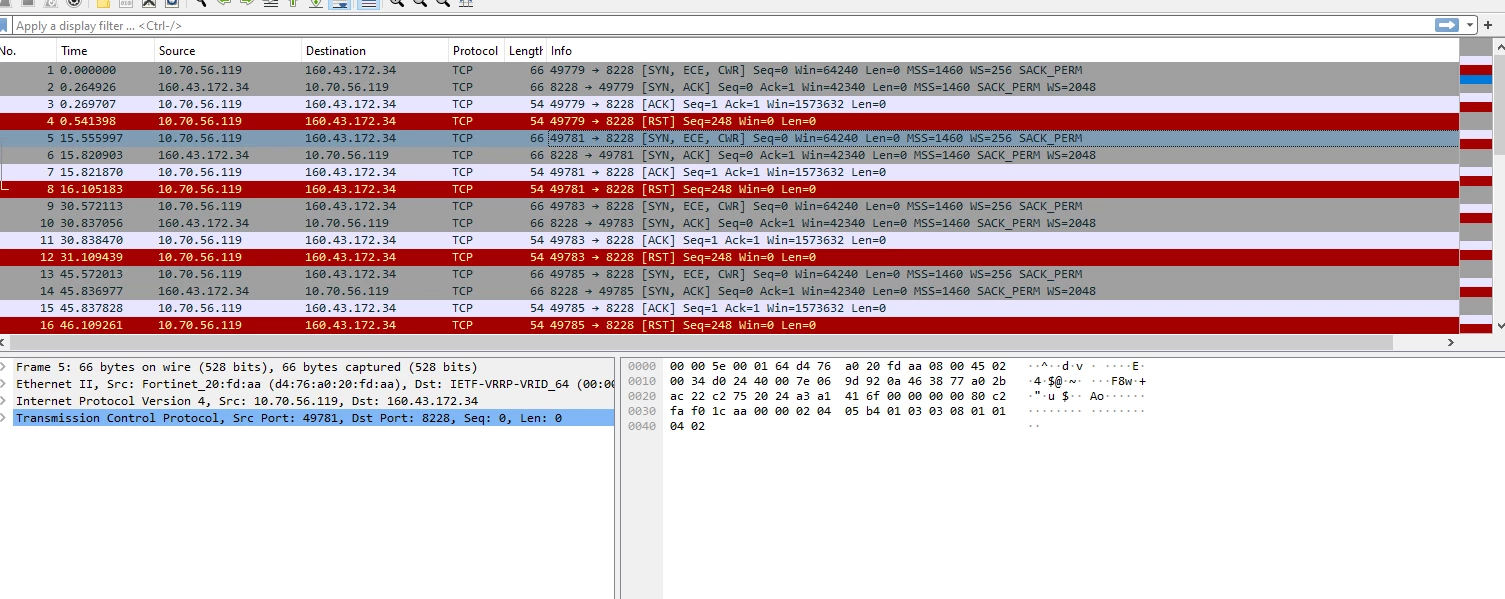Screen dimensions: 1505x599
Task: Sort packets by the Length column header
Action: (525, 51)
